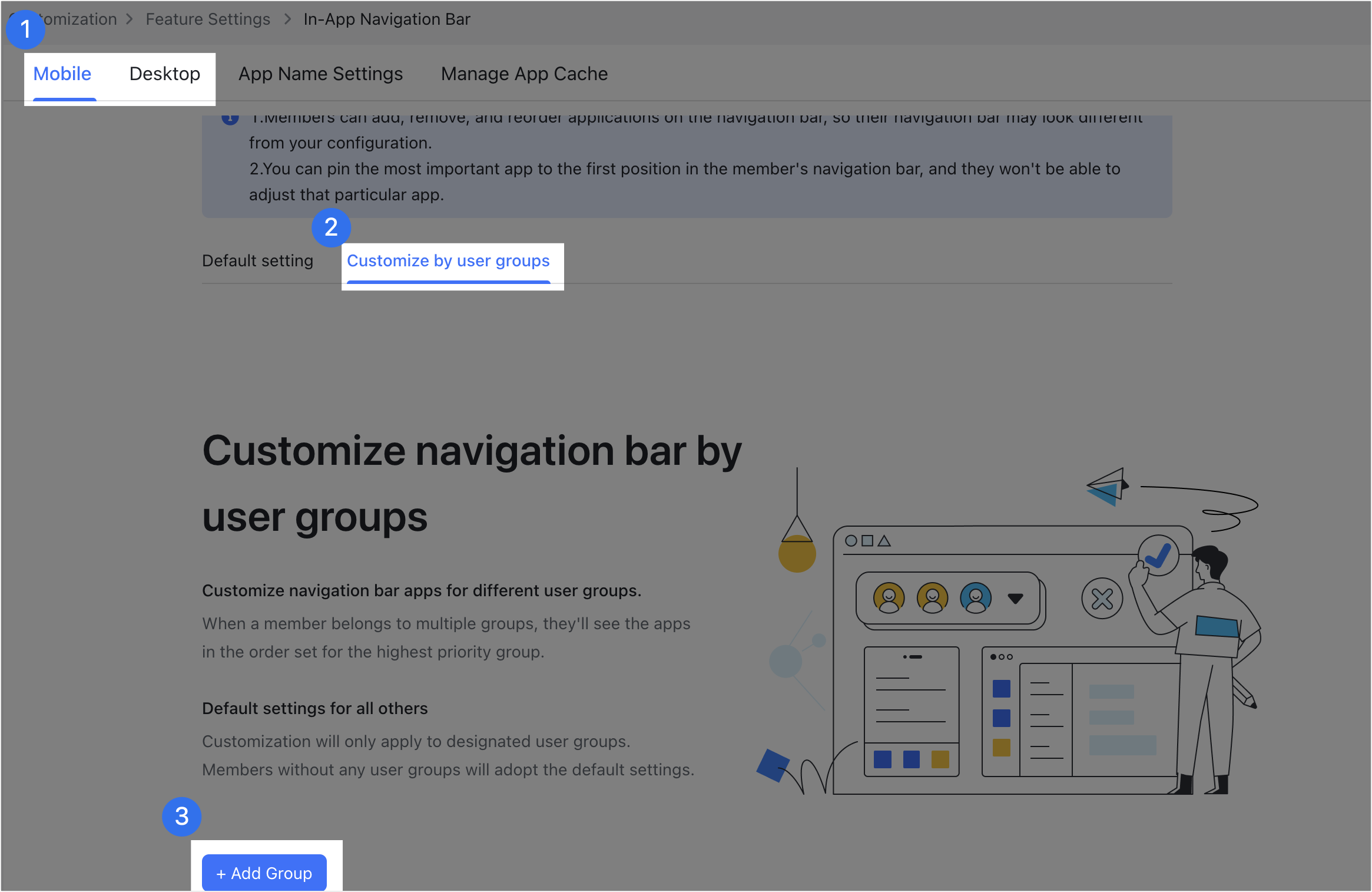Image resolution: width=1372 pixels, height=892 pixels.
Task: Click the In-App Navigation Bar breadcrumb
Action: click(x=387, y=18)
